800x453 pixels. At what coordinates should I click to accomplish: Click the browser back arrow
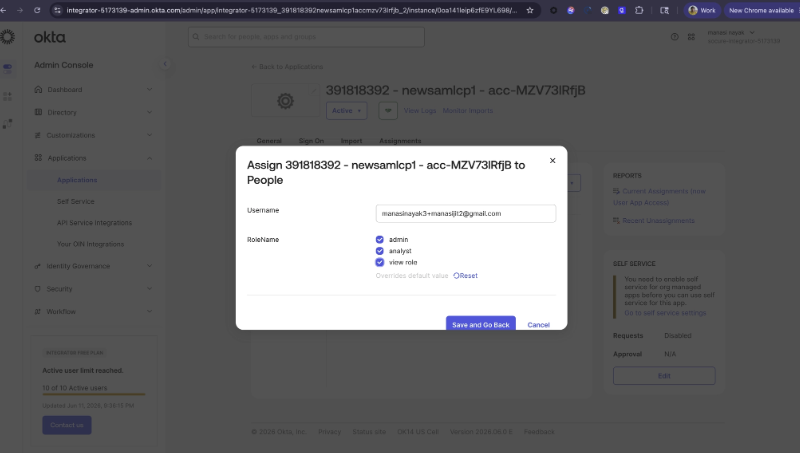click(4, 10)
